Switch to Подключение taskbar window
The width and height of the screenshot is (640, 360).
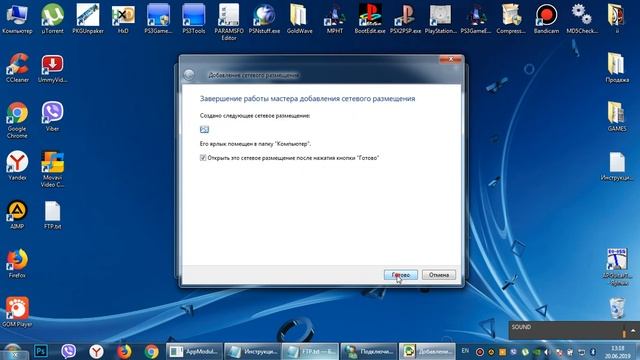tap(369, 351)
